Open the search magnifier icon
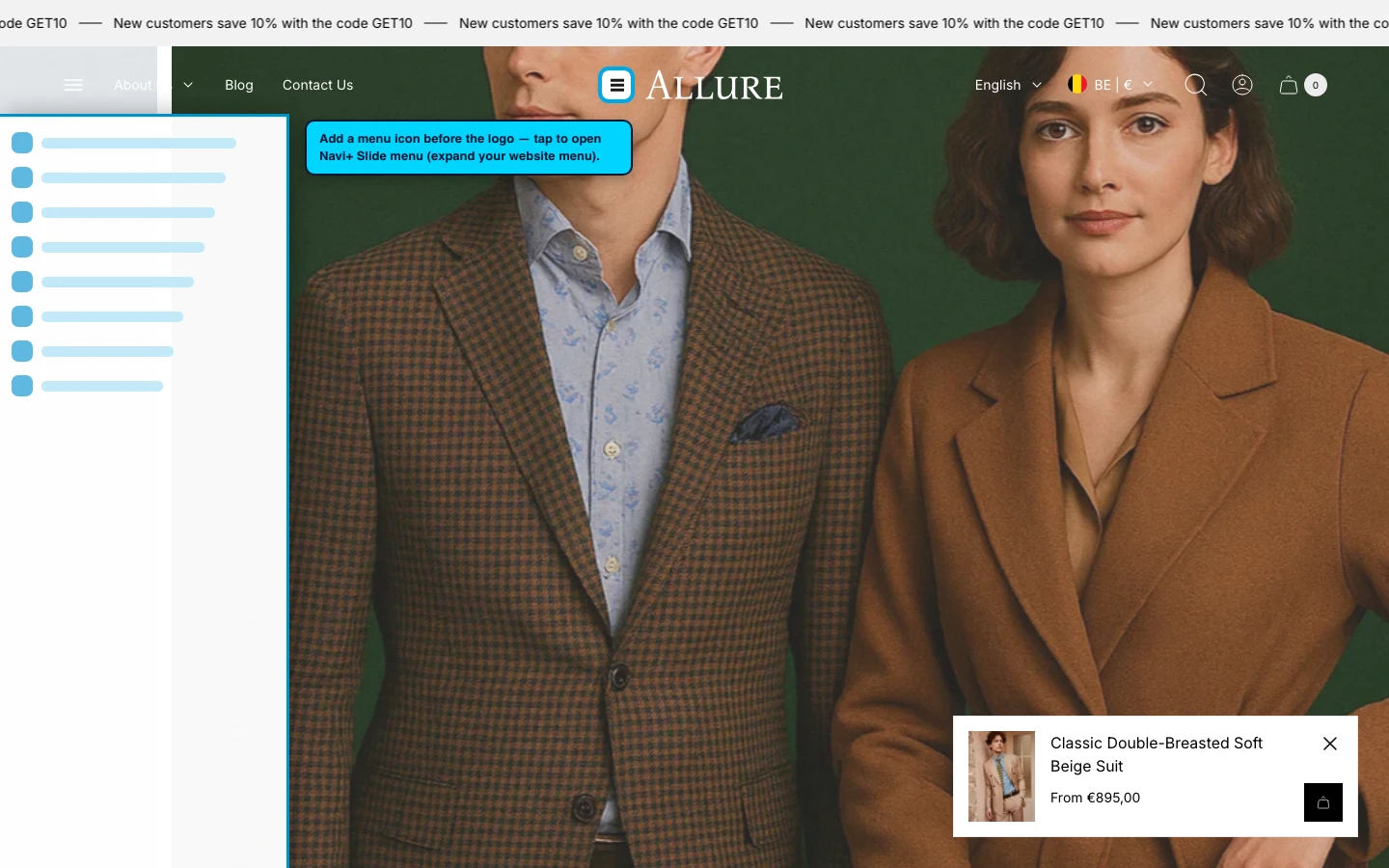The height and width of the screenshot is (868, 1389). point(1196,85)
